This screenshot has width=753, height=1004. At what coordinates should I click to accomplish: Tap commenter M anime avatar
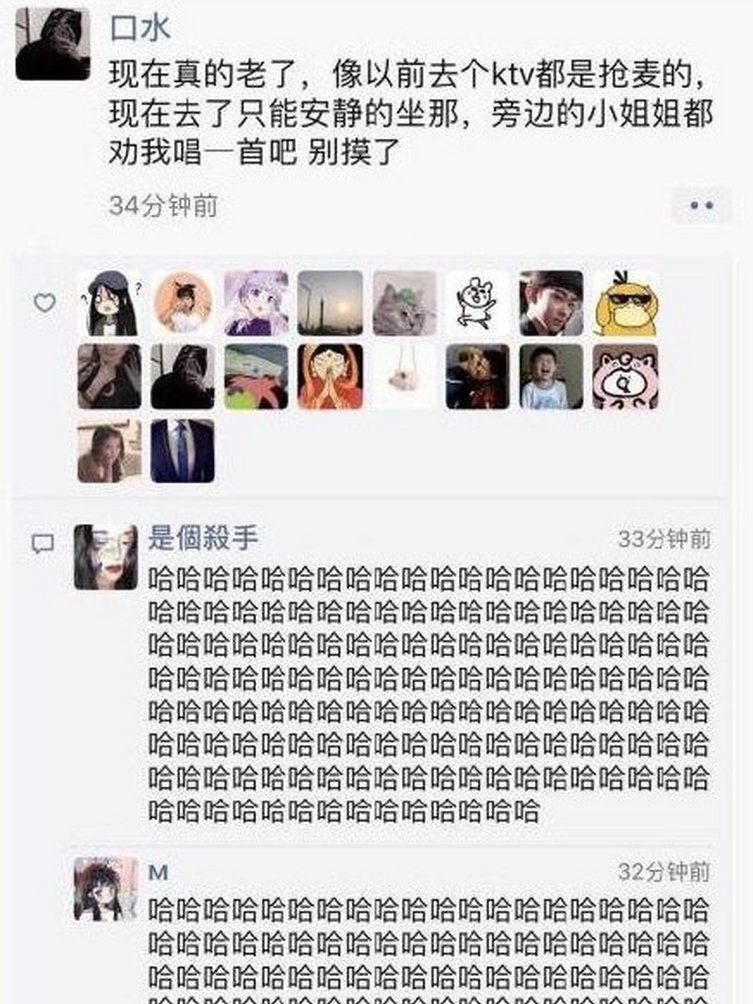click(x=106, y=889)
